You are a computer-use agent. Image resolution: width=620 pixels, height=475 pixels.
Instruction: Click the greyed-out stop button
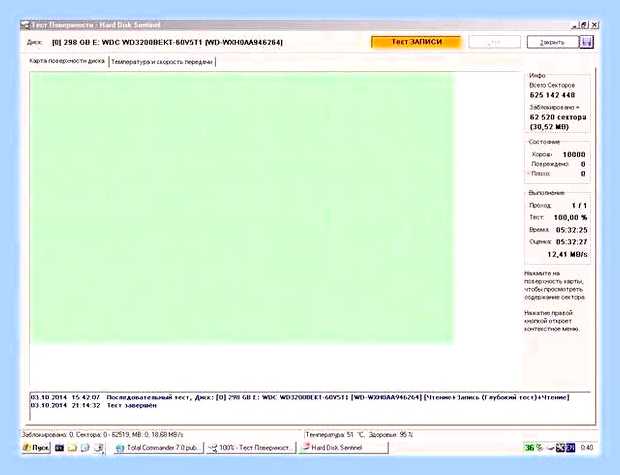(x=495, y=42)
